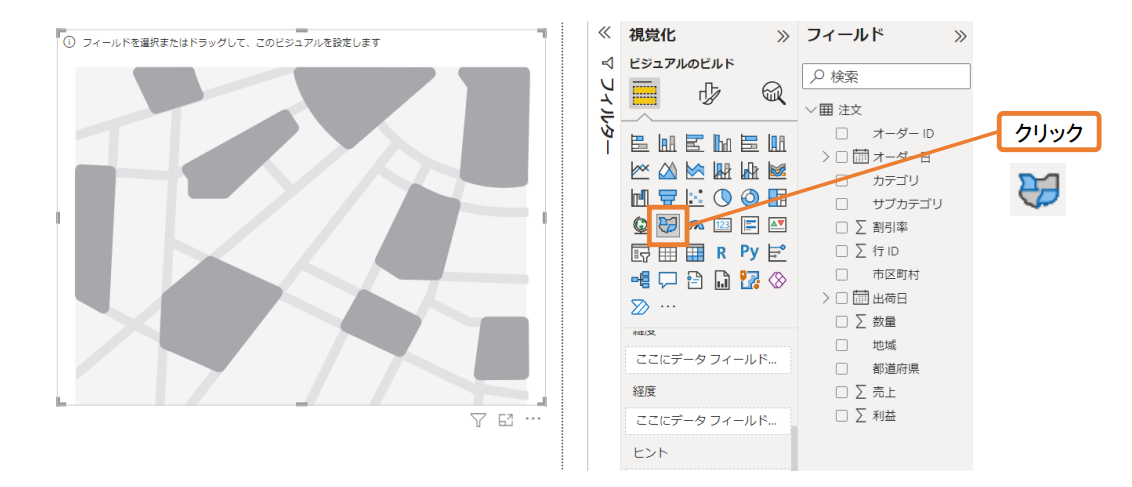Check the 売上 field checkbox
The width and height of the screenshot is (1132, 487).
842,392
